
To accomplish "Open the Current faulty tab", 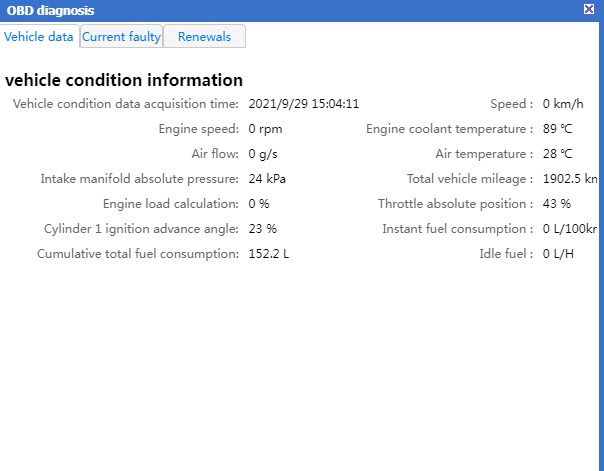I will coord(121,37).
